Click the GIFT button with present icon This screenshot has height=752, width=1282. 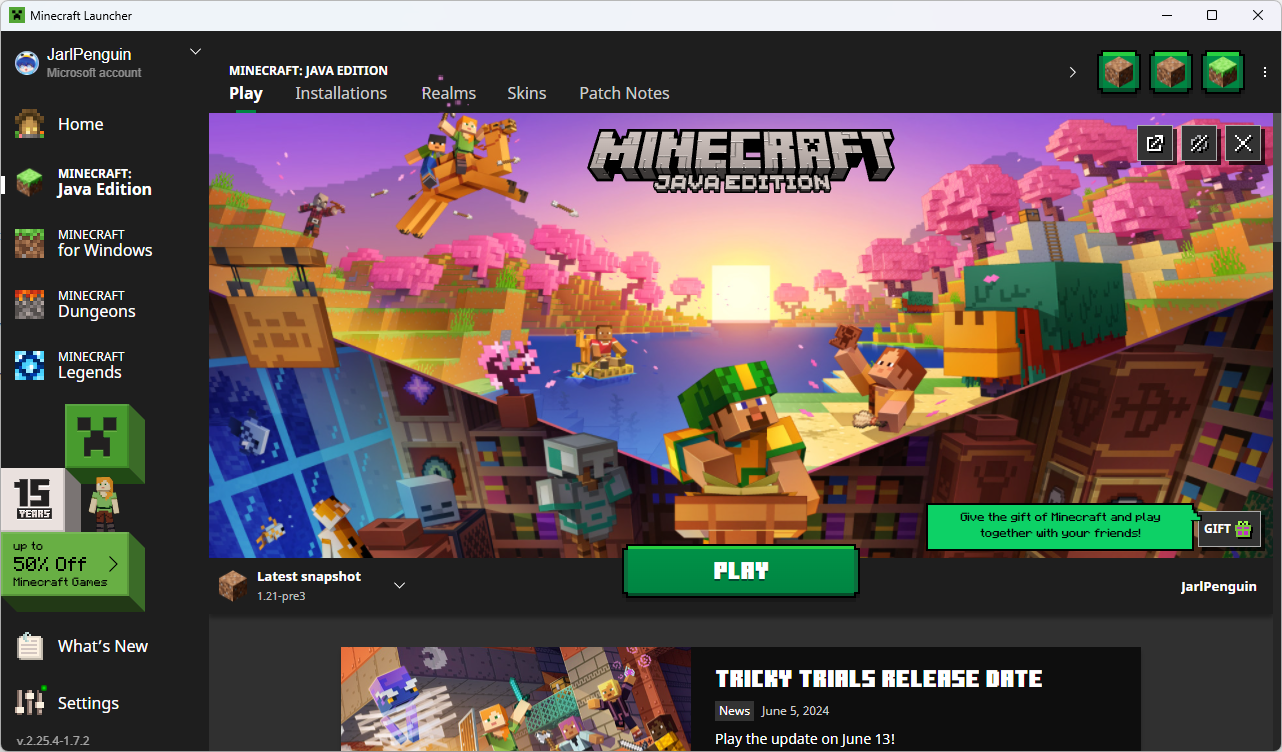click(1229, 529)
